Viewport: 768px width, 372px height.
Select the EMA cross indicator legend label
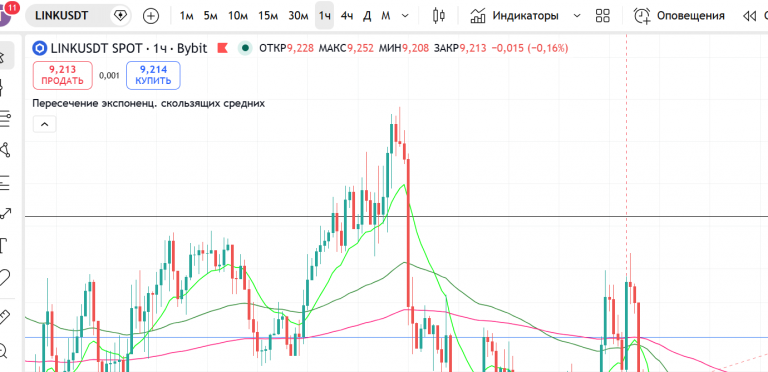pos(148,103)
